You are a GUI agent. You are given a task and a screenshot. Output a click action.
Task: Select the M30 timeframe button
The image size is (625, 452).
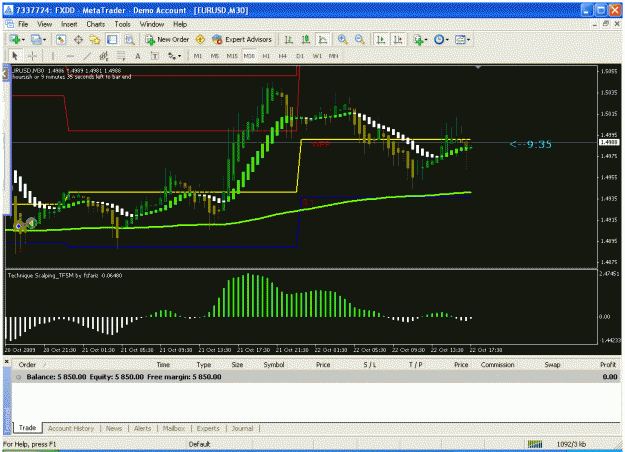pyautogui.click(x=249, y=56)
